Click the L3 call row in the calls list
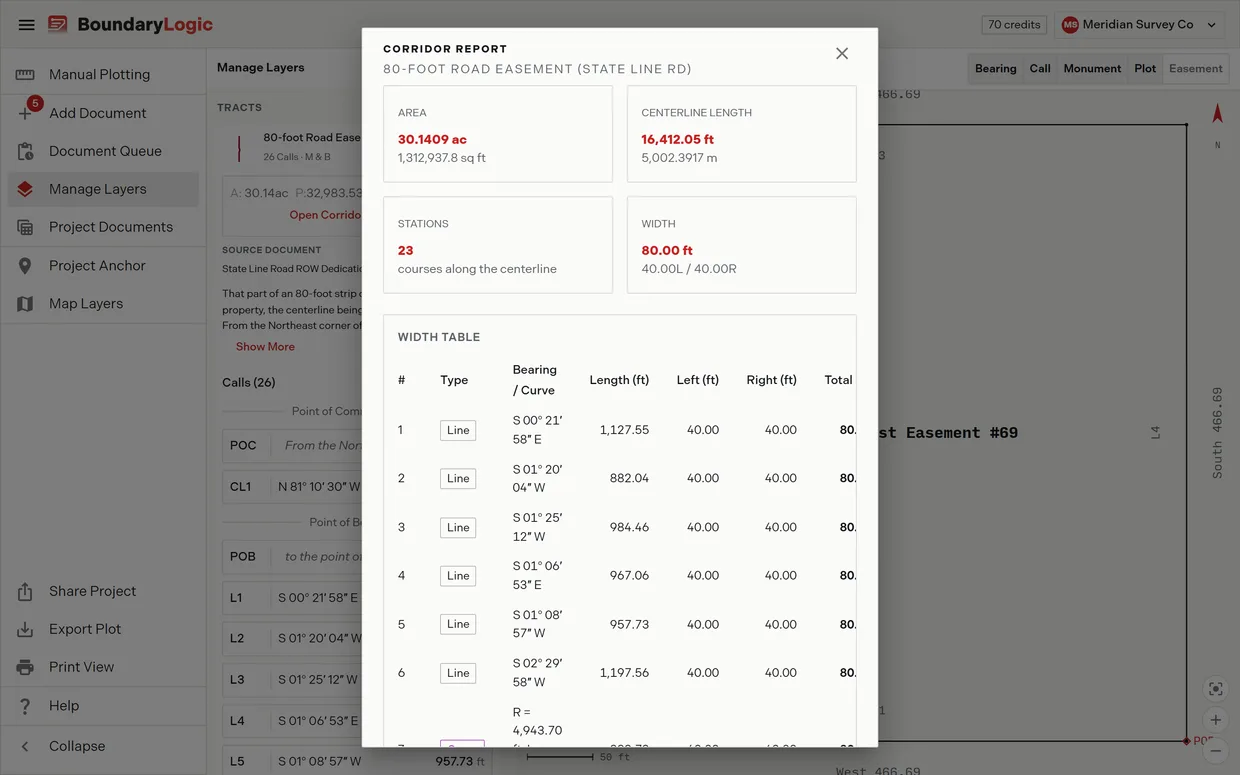Image resolution: width=1240 pixels, height=775 pixels. [292, 680]
